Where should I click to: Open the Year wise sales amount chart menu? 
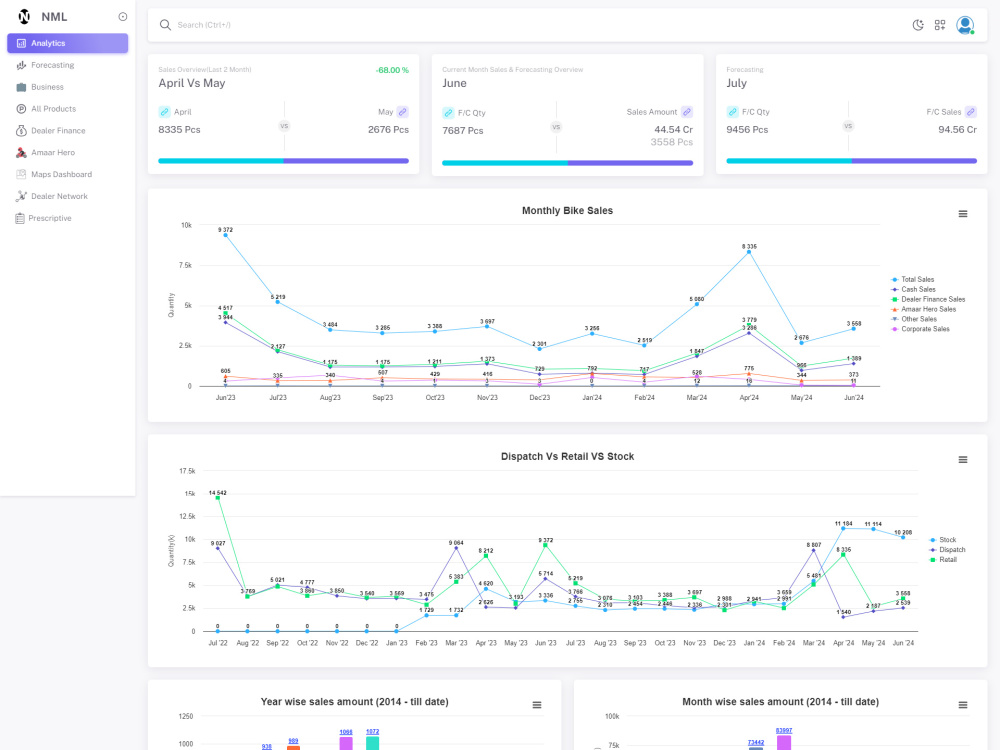tap(537, 704)
